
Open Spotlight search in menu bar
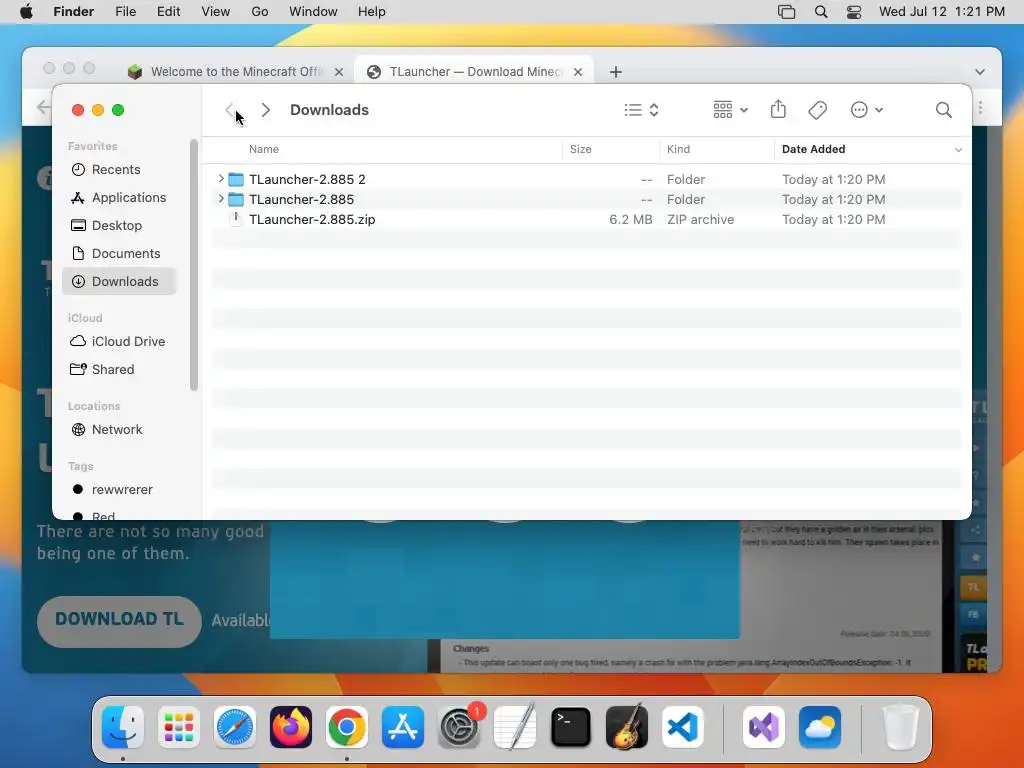(821, 12)
